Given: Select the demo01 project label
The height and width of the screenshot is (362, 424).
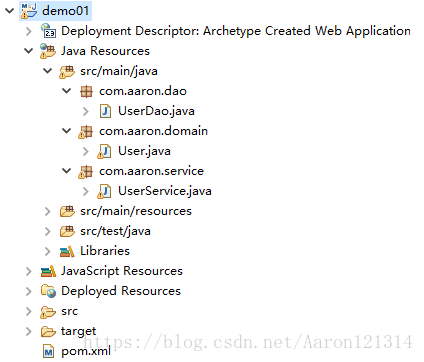Looking at the screenshot, I should pyautogui.click(x=66, y=11).
